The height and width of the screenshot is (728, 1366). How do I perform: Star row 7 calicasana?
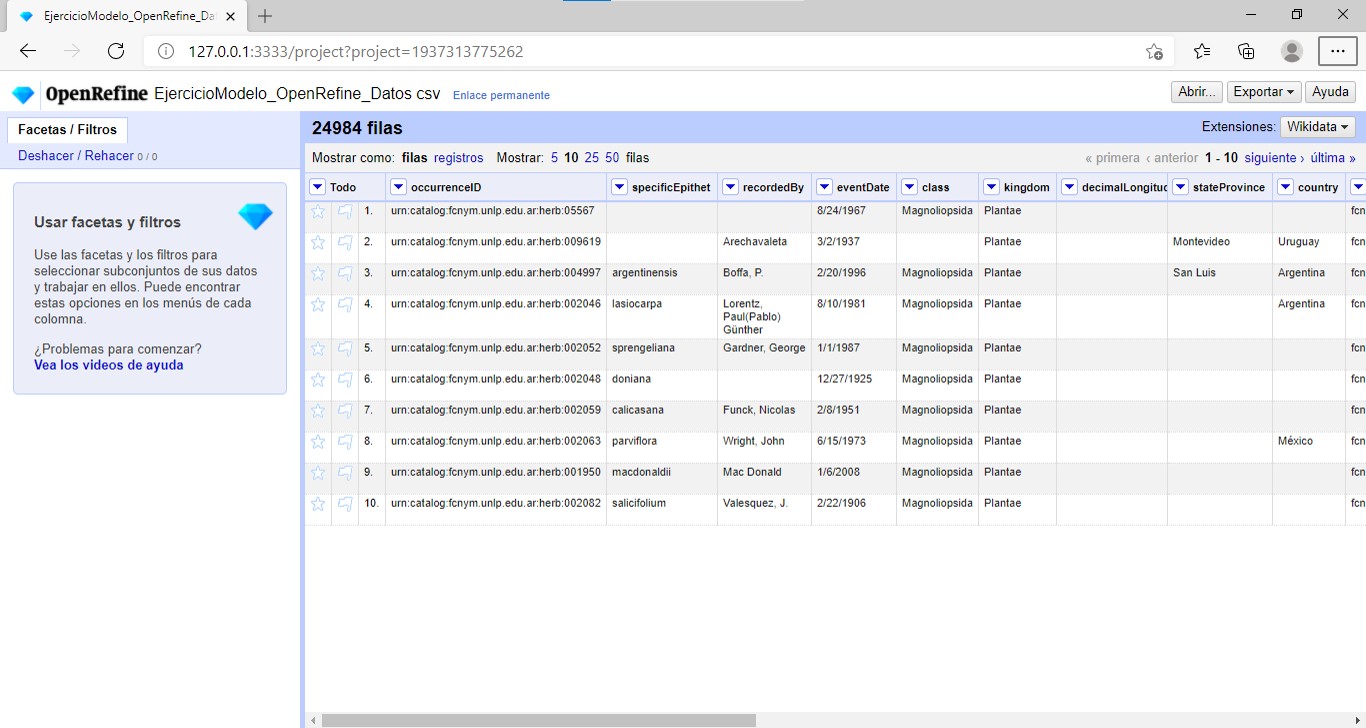318,410
